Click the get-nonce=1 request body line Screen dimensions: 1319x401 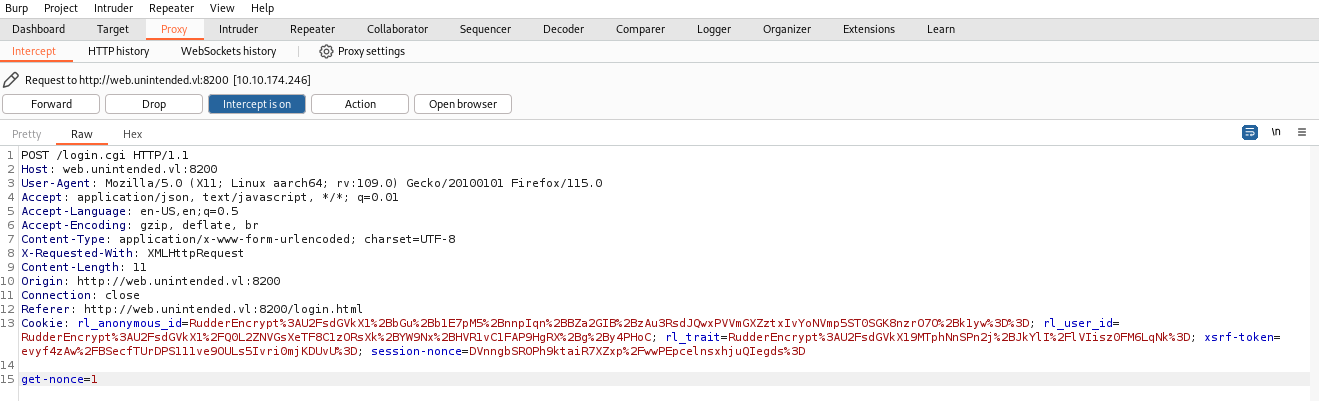665,379
